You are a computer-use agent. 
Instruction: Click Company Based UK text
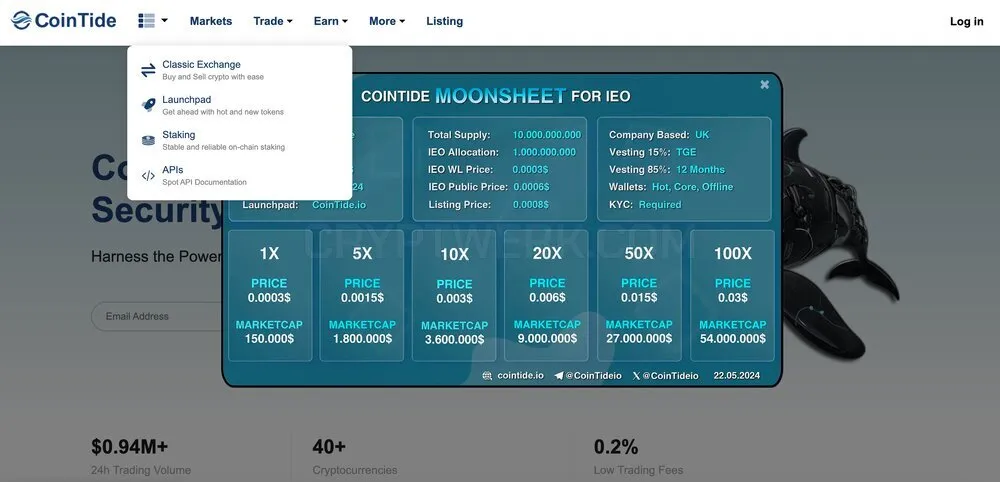click(x=659, y=135)
